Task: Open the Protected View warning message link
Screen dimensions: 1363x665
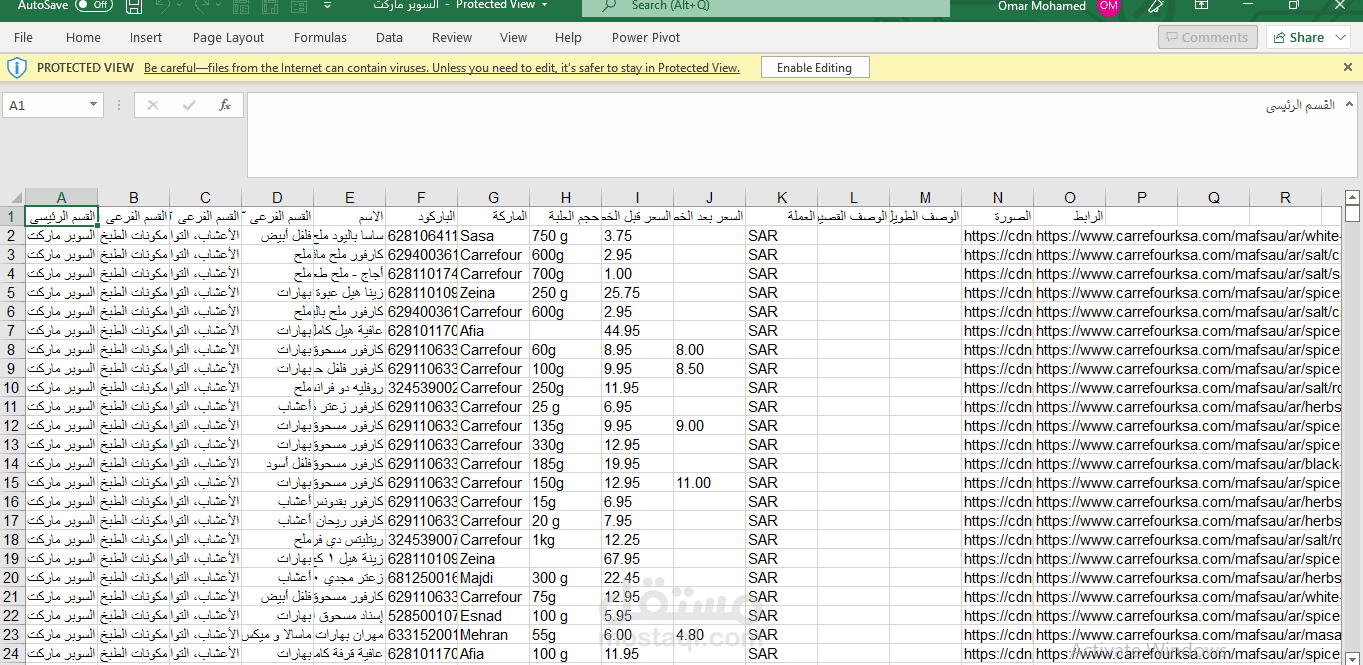Action: tap(442, 68)
